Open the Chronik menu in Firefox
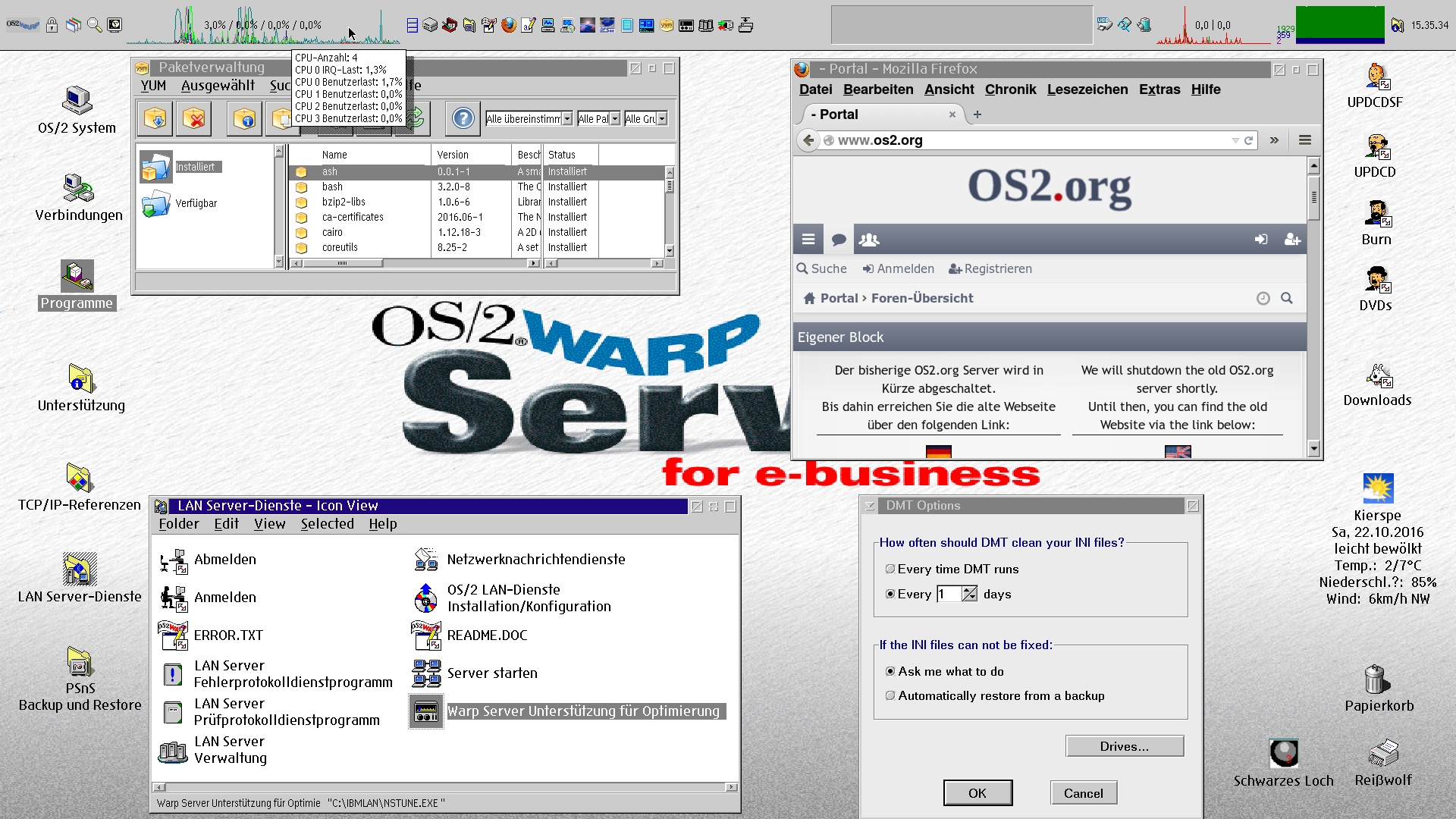 point(1010,89)
